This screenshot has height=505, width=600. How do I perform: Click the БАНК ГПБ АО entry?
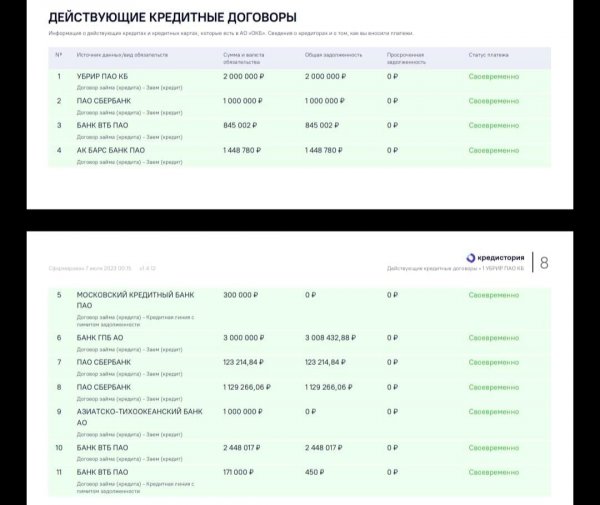tap(100, 338)
